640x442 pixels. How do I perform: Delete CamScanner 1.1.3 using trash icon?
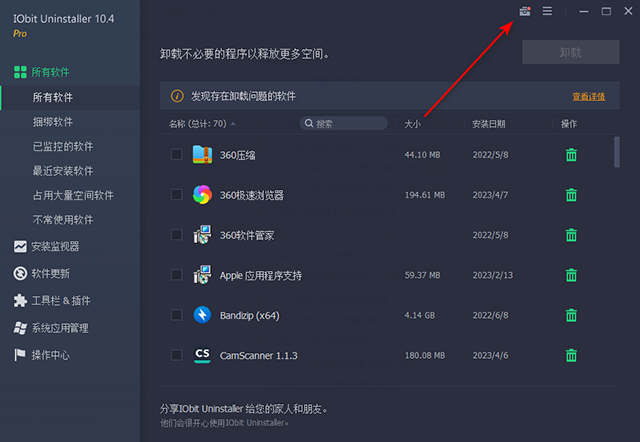571,355
